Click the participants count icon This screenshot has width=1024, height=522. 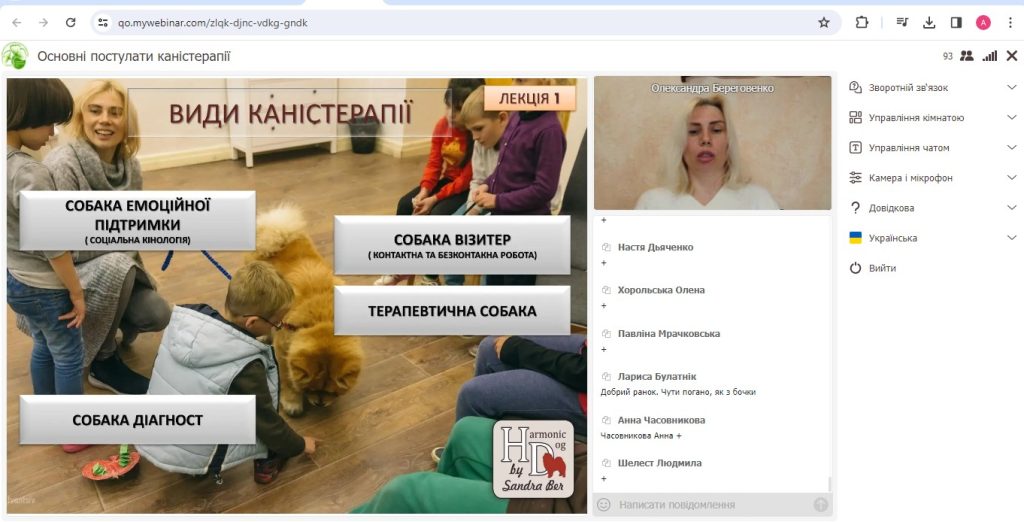[x=966, y=56]
